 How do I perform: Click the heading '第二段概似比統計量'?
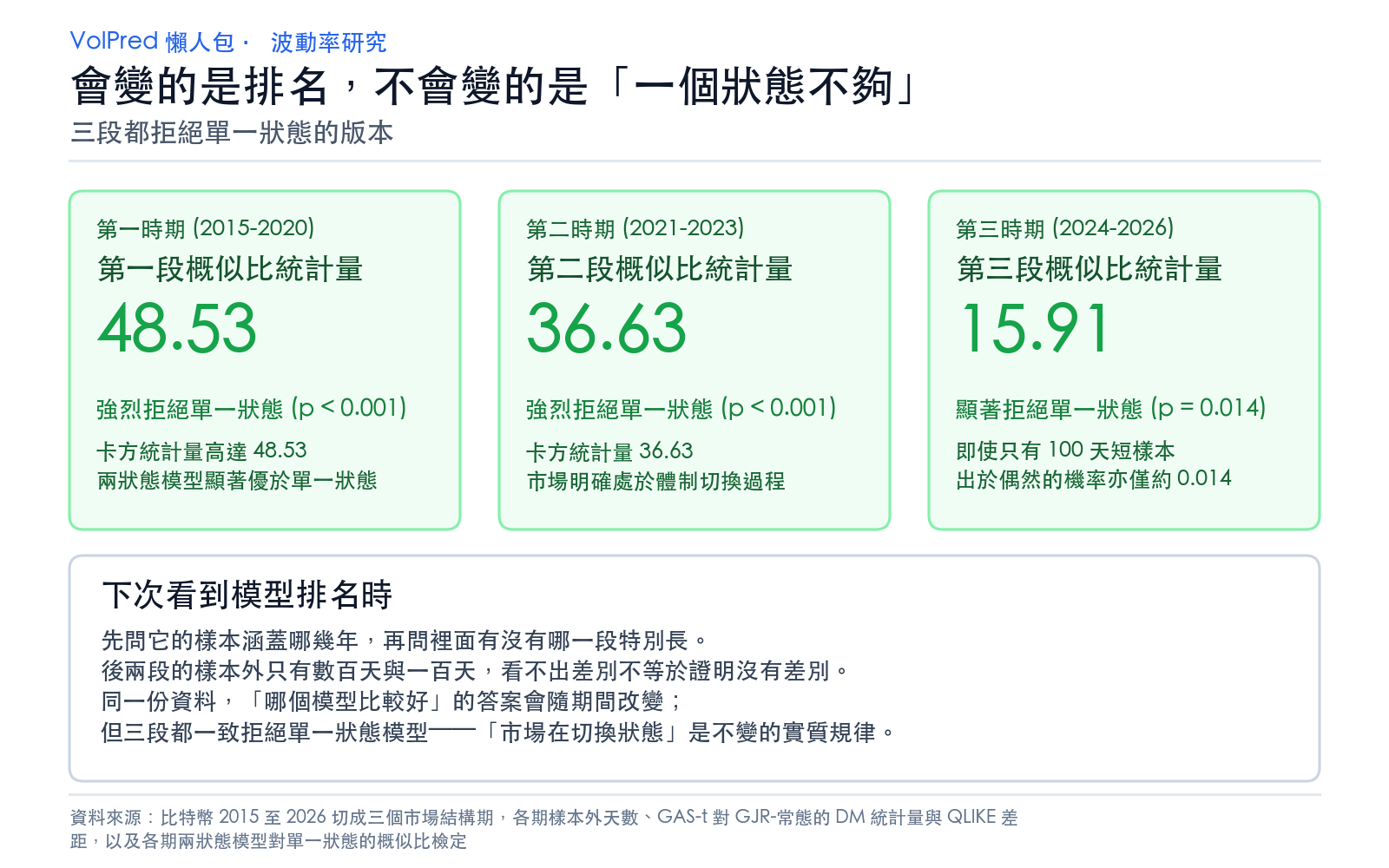pos(660,269)
